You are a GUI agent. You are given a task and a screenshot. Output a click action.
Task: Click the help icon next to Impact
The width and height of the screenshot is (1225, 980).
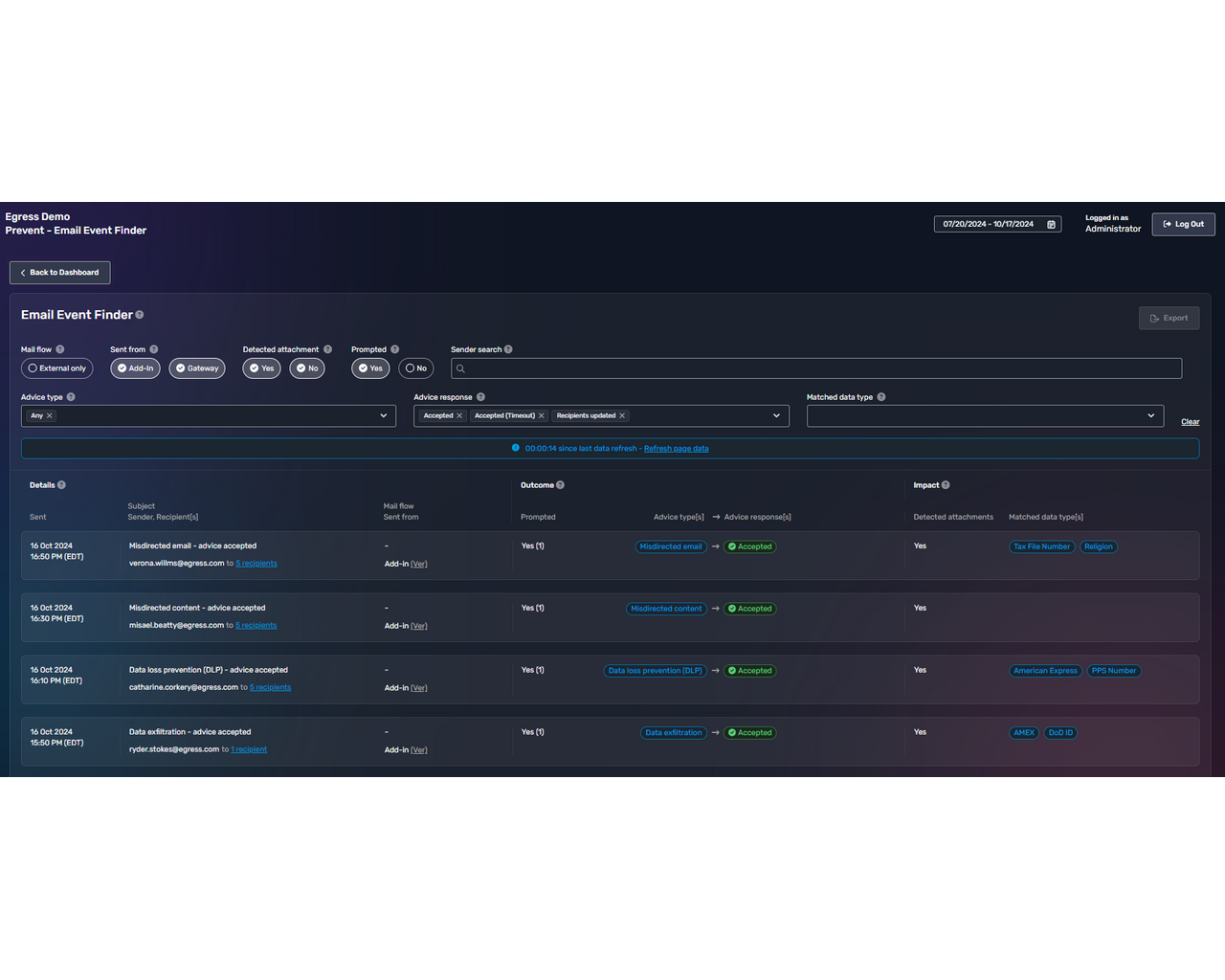[x=946, y=485]
